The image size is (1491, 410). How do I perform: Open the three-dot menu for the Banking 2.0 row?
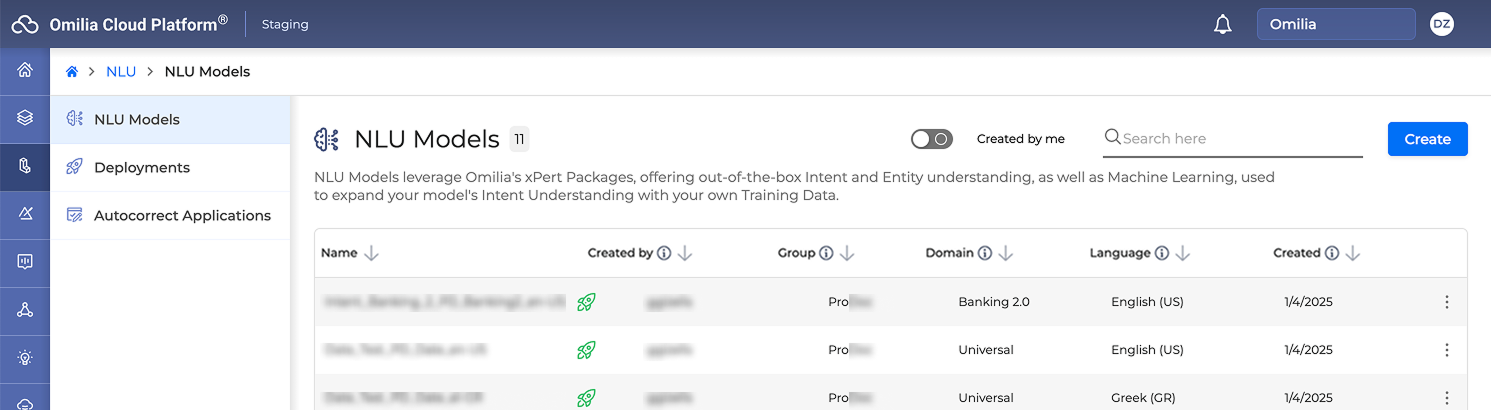click(1446, 302)
